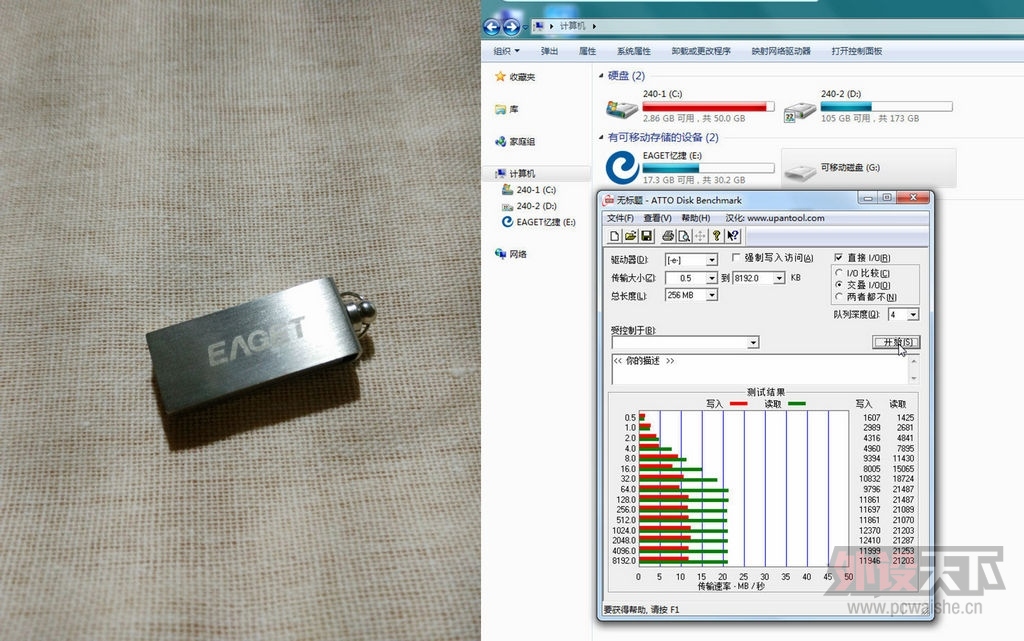1024x641 pixels.
Task: Select the 240-2 (D:) hard drive icon
Action: click(x=799, y=112)
